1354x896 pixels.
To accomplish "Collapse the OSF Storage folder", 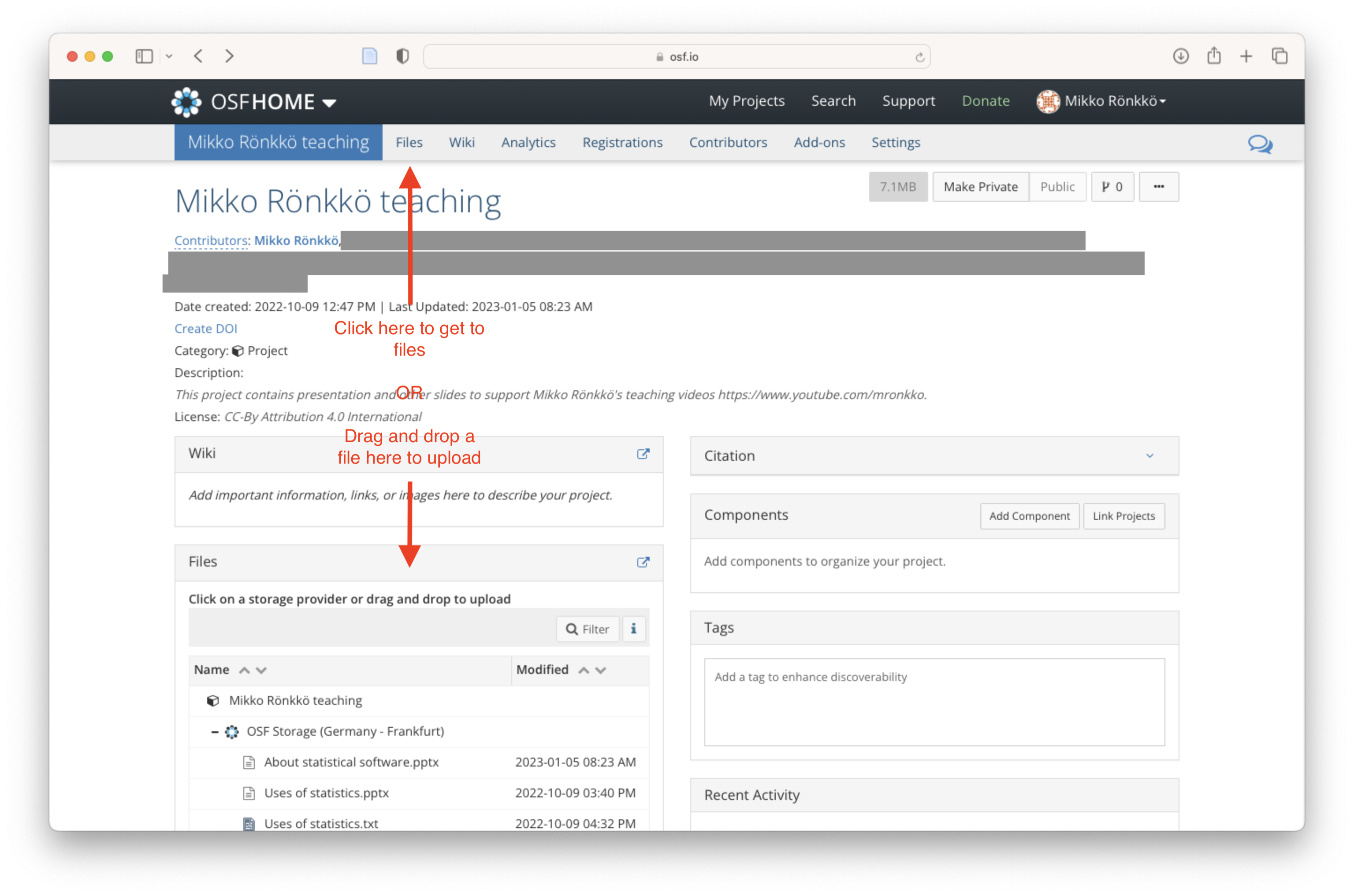I will point(214,732).
